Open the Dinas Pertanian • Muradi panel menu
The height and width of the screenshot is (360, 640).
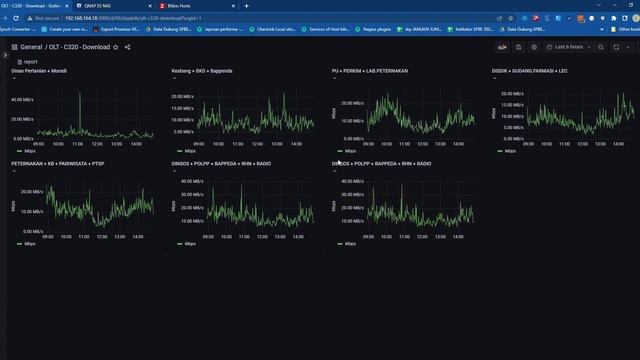tap(14, 78)
